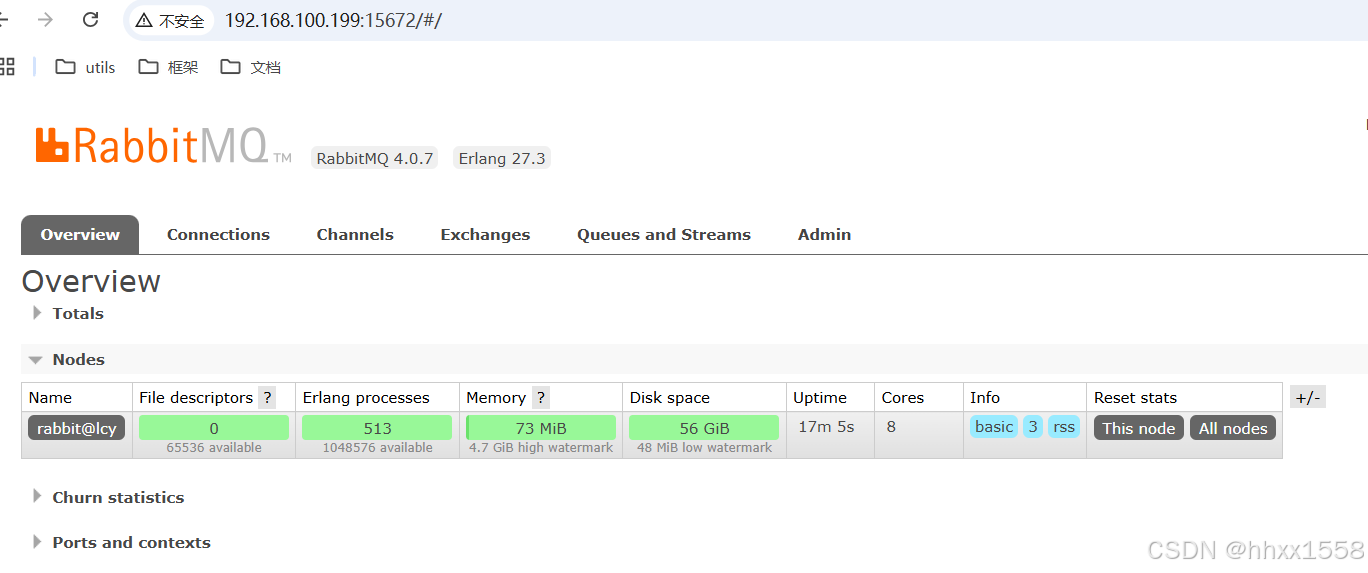
Task: Click the File descriptors help question mark
Action: pyautogui.click(x=267, y=397)
